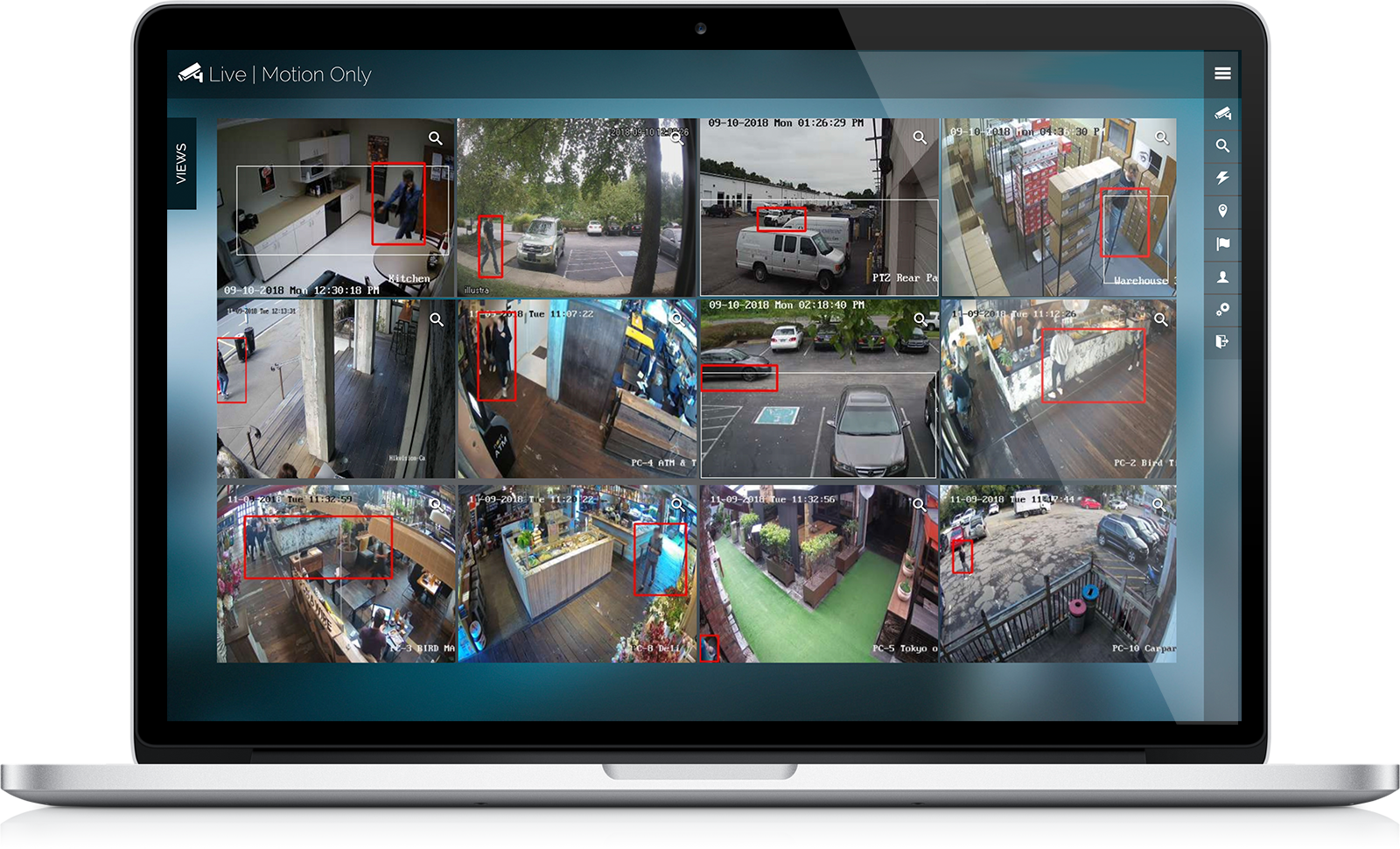Open the settings gear icon

1223,308
